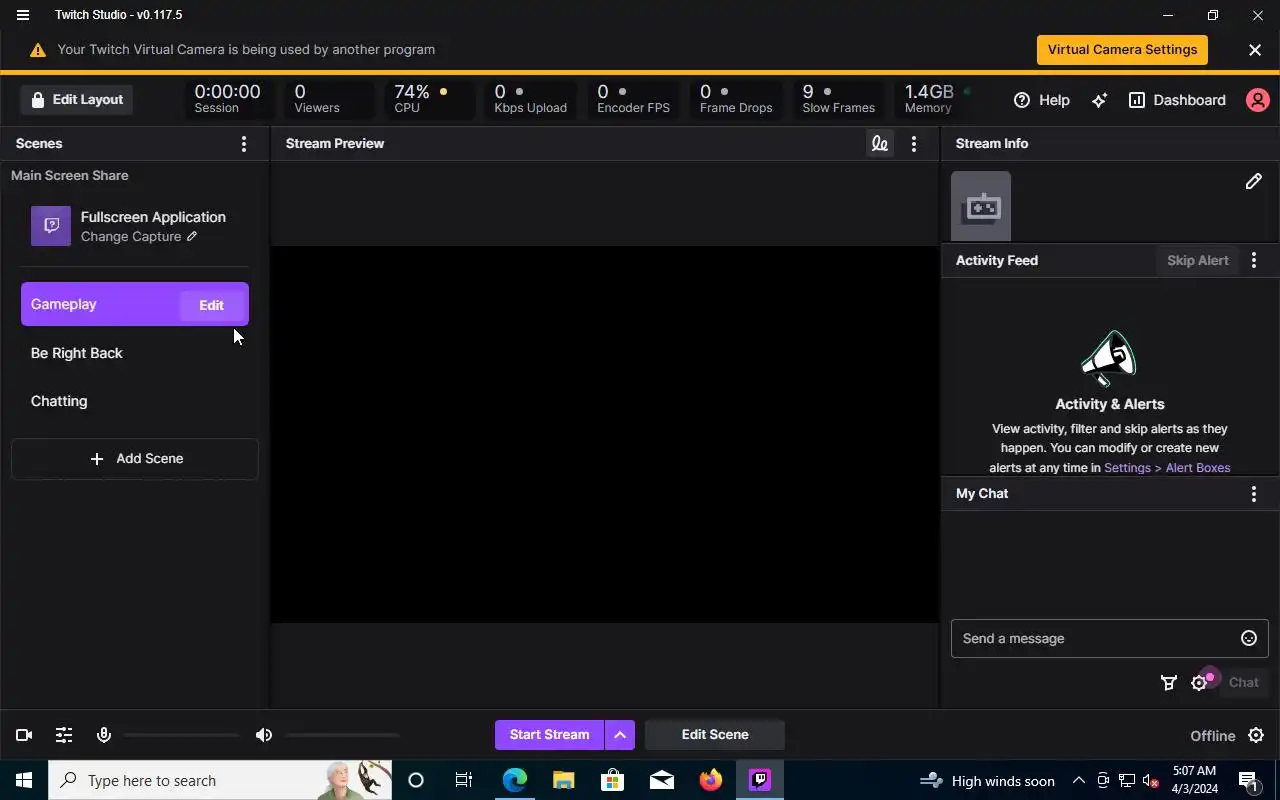The image size is (1280, 800).
Task: Click the Activity & Alerts megaphone icon
Action: [x=1109, y=358]
